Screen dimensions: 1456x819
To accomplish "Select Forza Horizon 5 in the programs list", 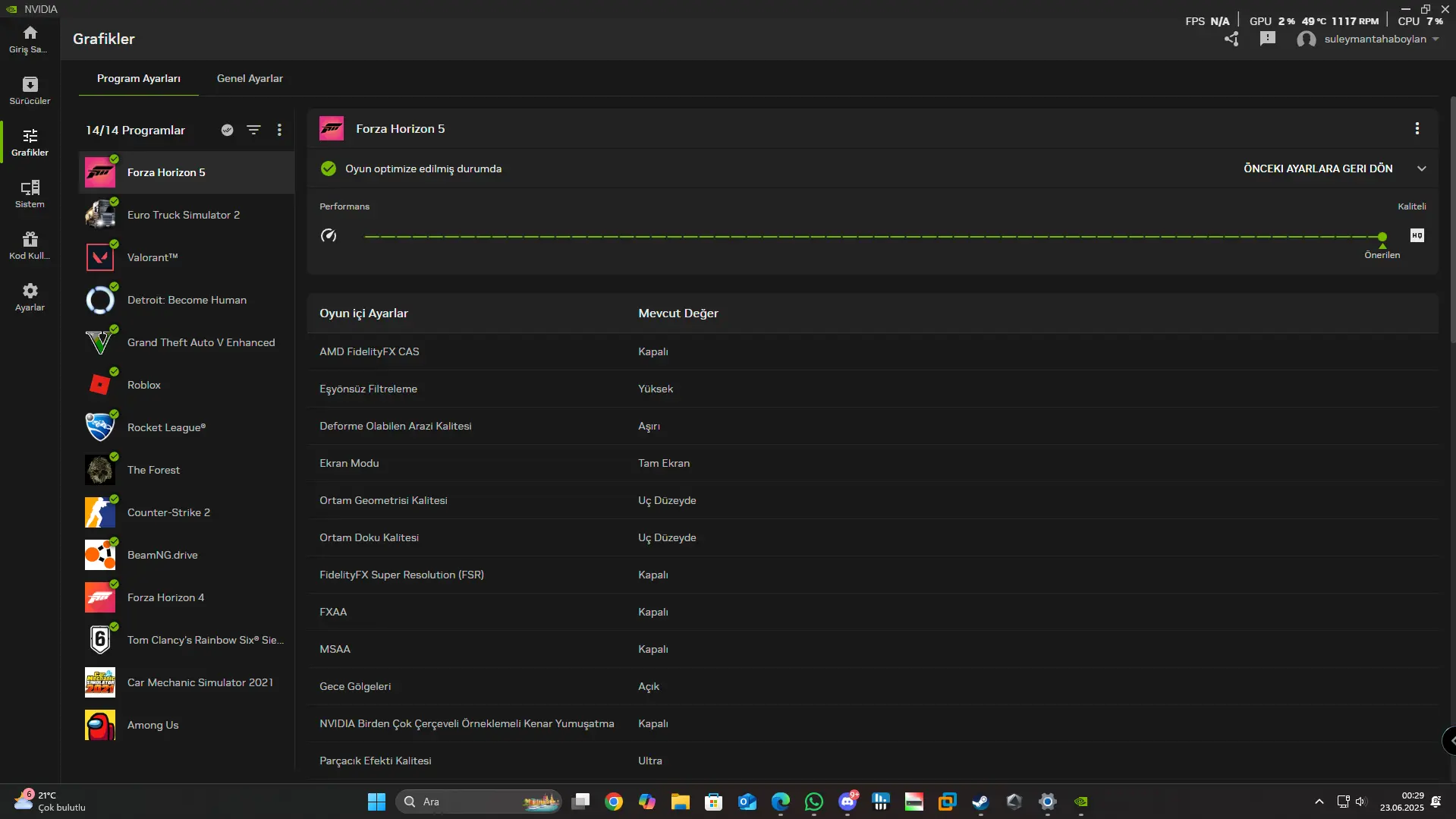I will coord(187,172).
